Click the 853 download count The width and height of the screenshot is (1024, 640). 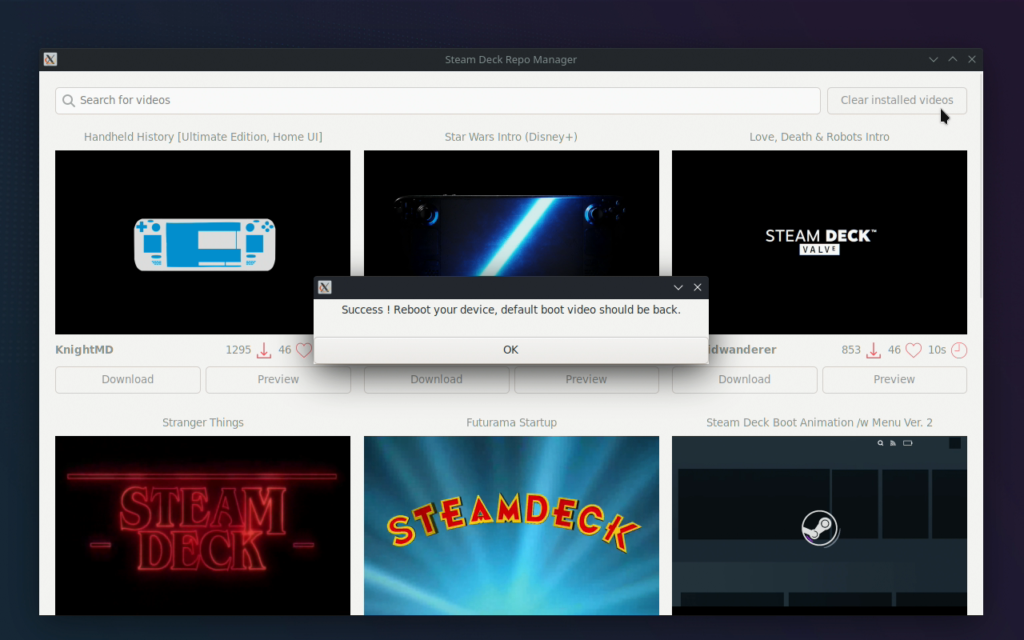[x=851, y=349]
